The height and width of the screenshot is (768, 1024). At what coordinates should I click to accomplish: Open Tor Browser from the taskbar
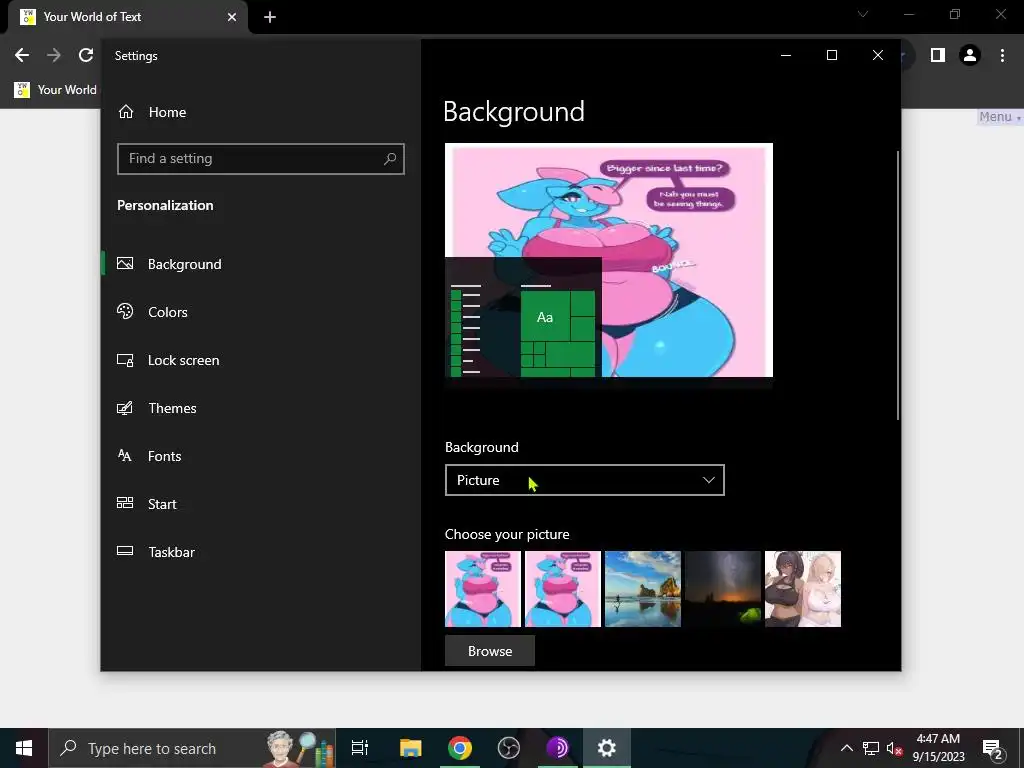558,748
